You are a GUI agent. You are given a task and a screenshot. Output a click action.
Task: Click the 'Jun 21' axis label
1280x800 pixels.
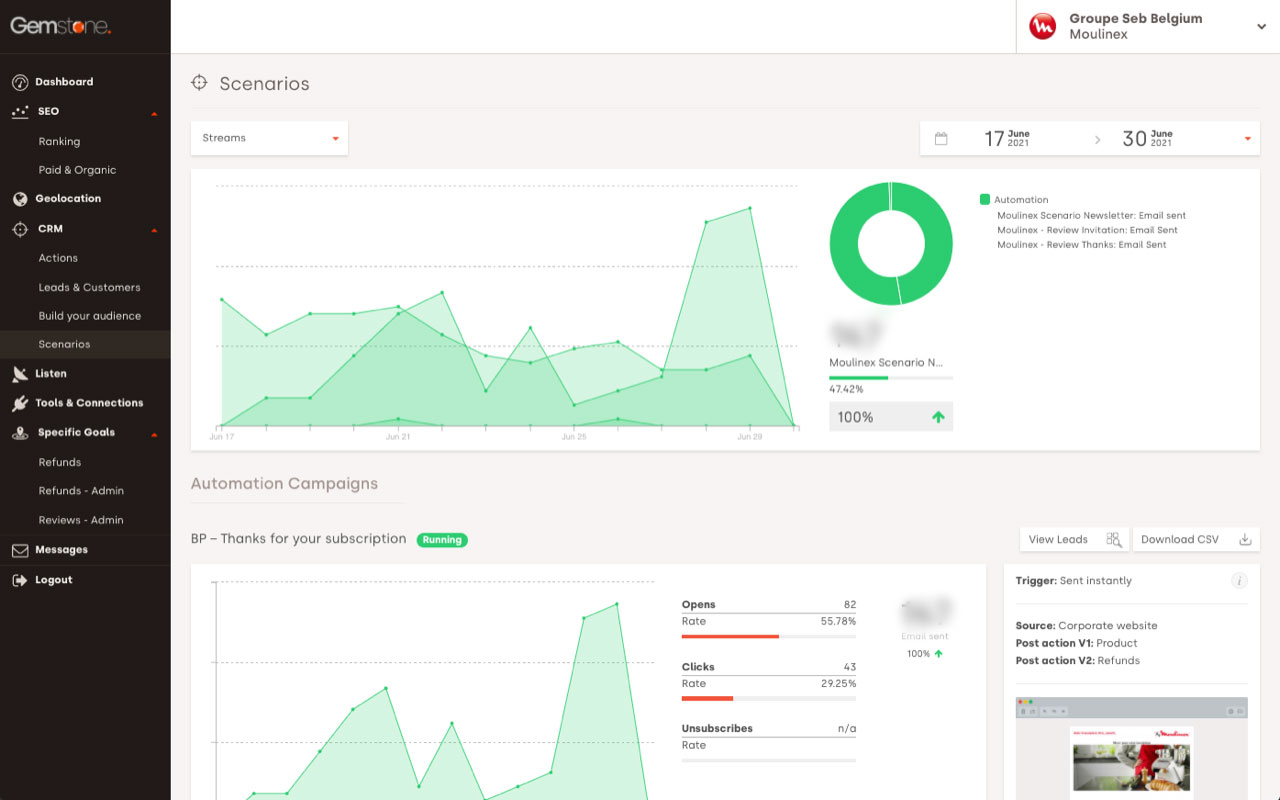(398, 437)
